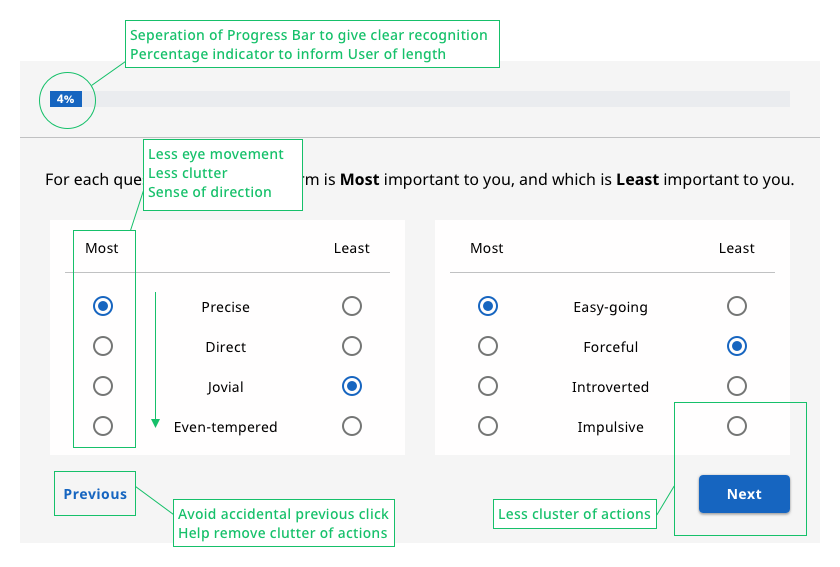
Task: Select Most for Impulsive
Action: pos(487,426)
